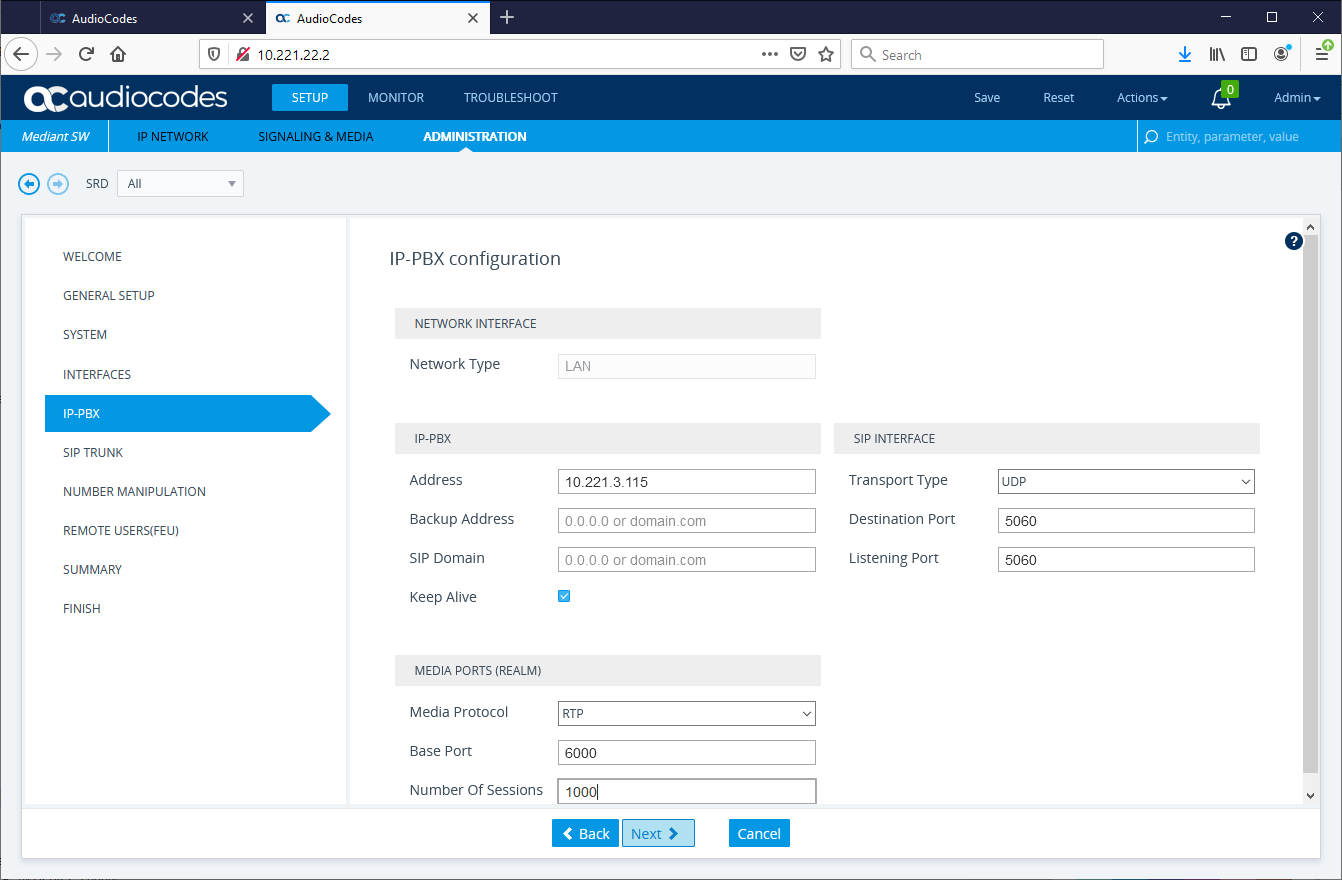Image resolution: width=1342 pixels, height=880 pixels.
Task: Click the Cancel button
Action: pos(759,833)
